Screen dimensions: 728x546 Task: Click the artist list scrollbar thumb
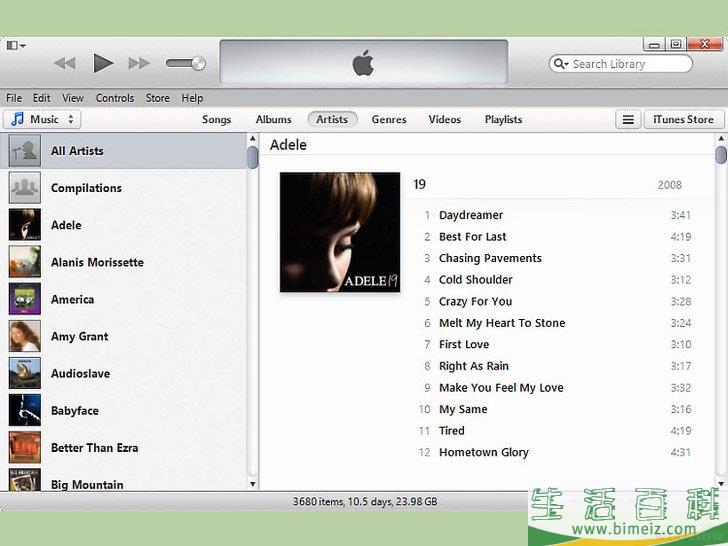(253, 157)
